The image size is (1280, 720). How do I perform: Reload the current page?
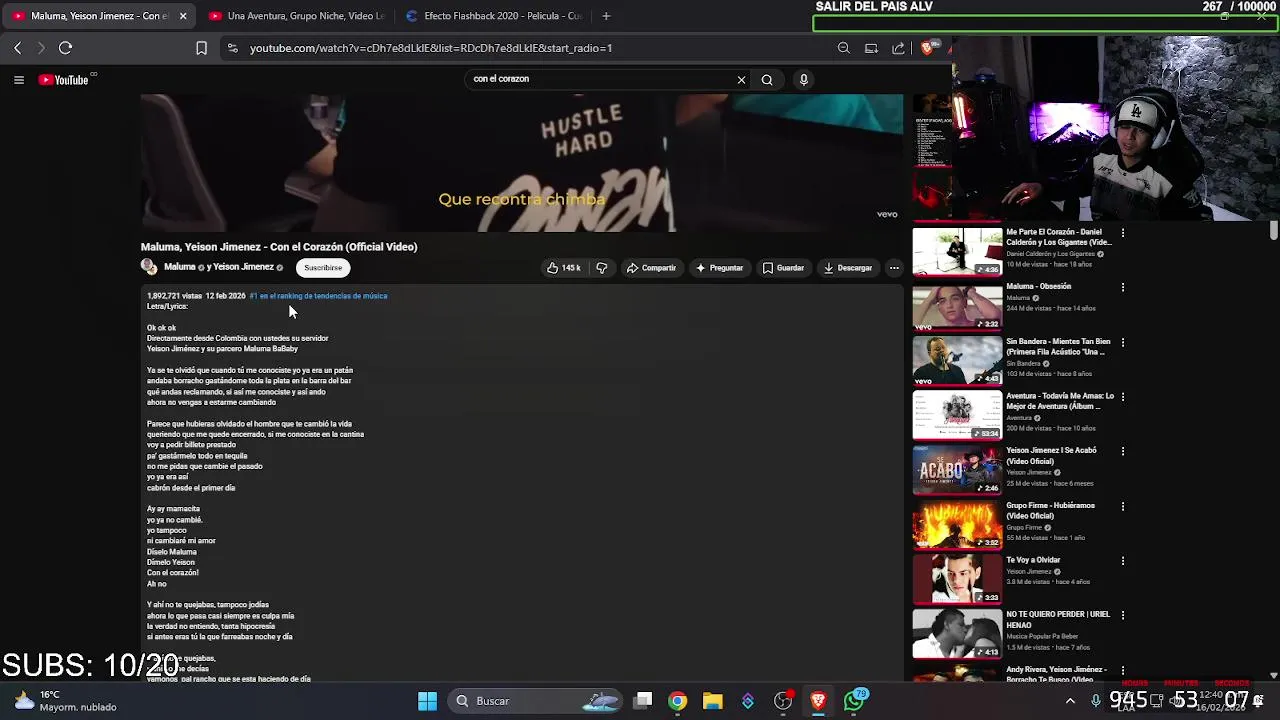66,48
